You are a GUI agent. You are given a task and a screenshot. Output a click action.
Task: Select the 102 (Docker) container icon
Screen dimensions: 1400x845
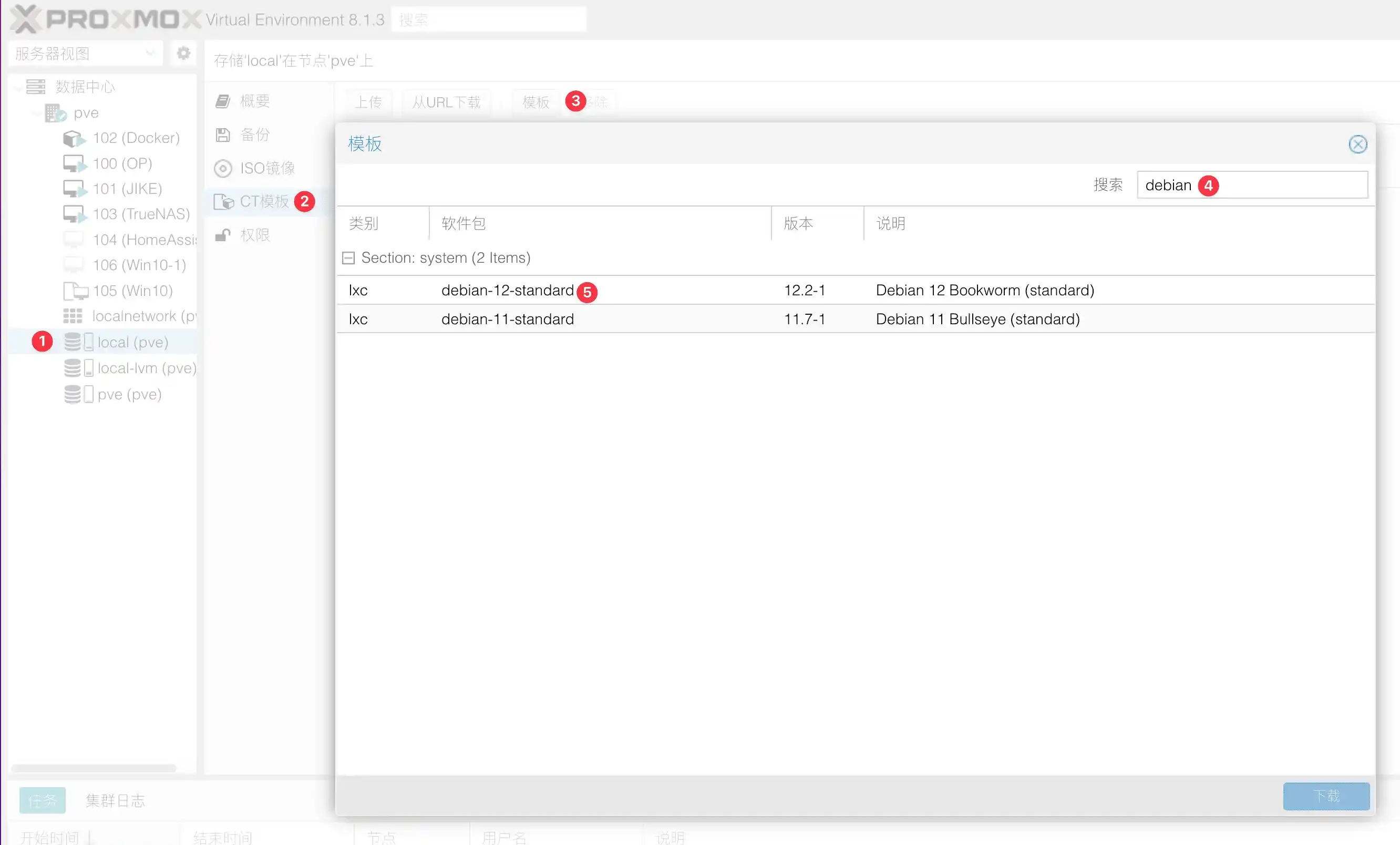tap(73, 138)
